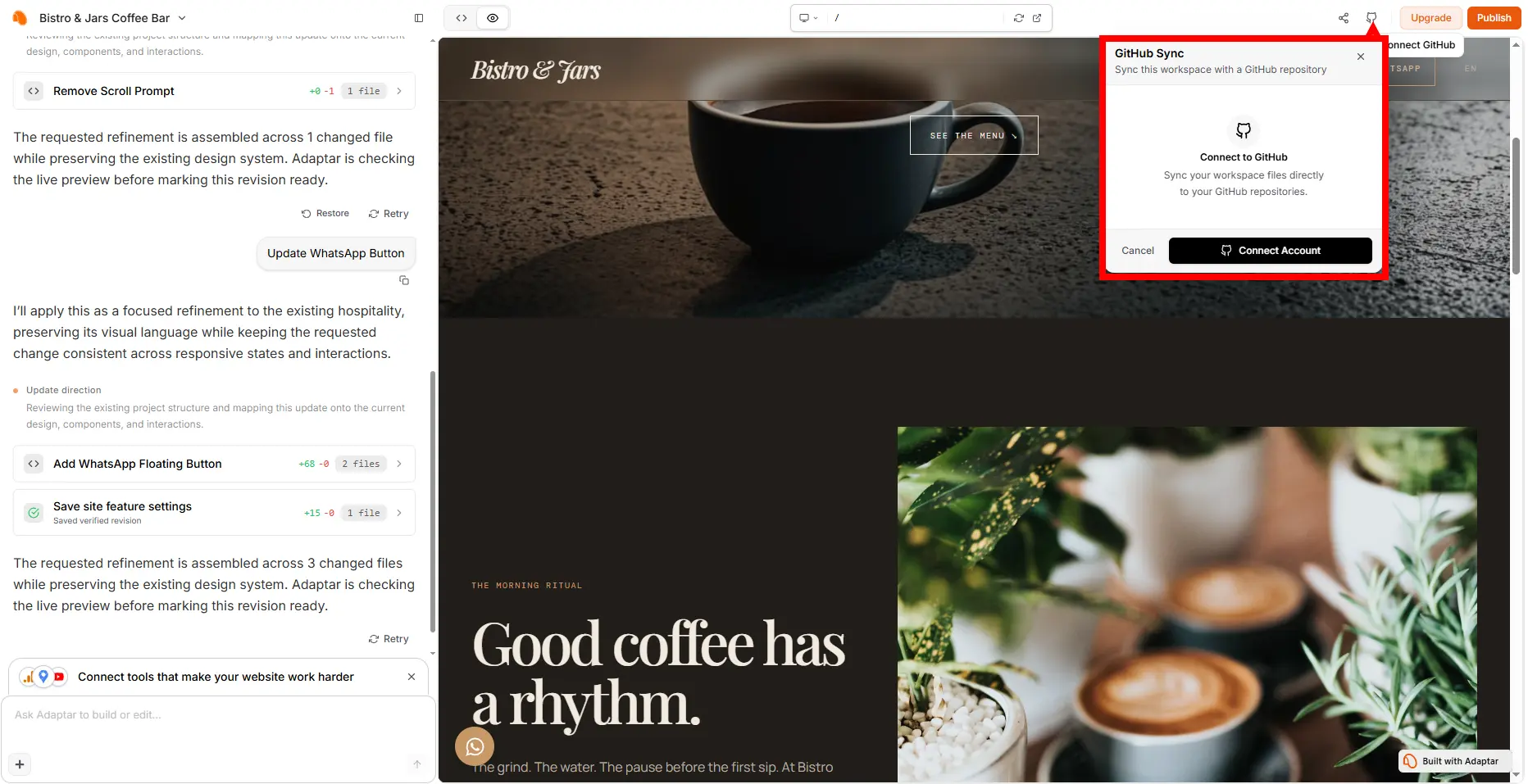Click the Ask Adaptar input field
This screenshot has width=1528, height=784.
tap(218, 715)
